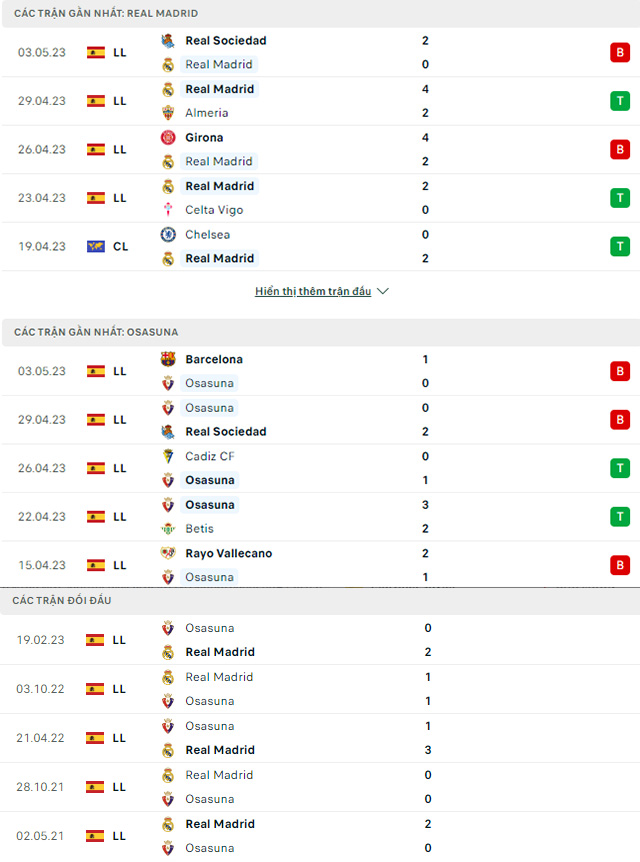Click the Almeria club crest
640x862 pixels.
(x=168, y=113)
